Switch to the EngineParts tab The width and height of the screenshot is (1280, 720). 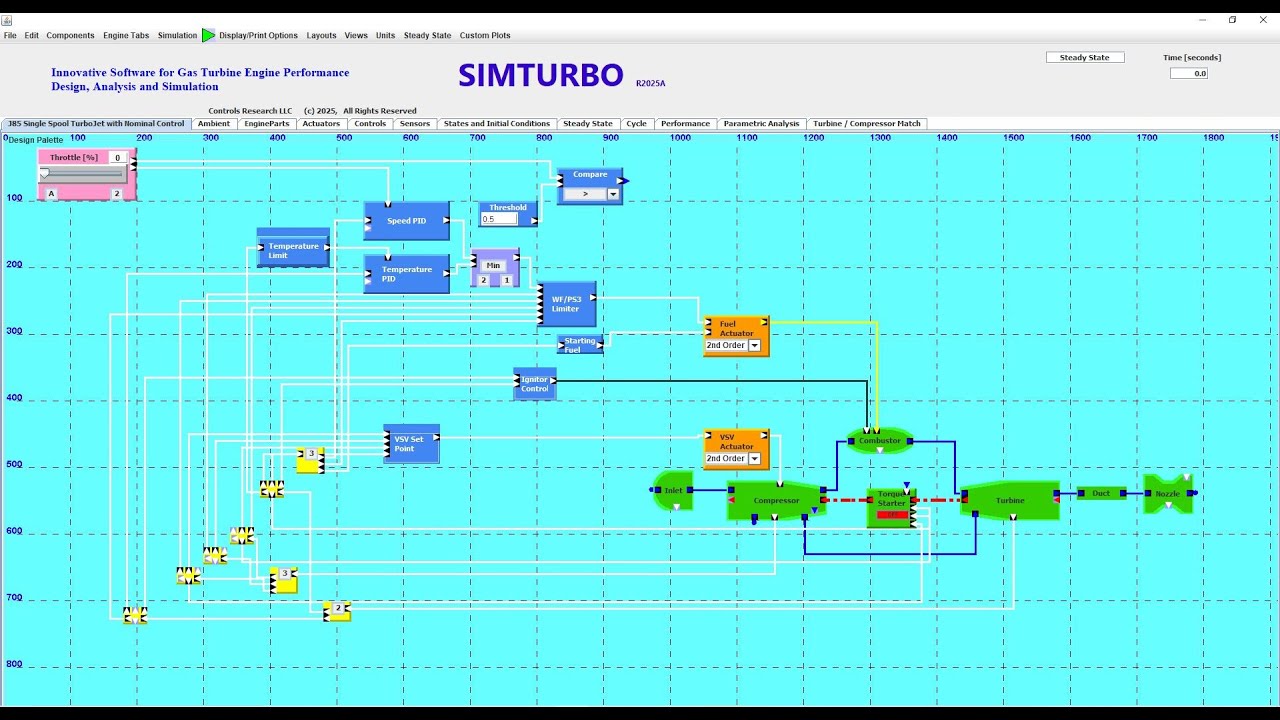[267, 124]
